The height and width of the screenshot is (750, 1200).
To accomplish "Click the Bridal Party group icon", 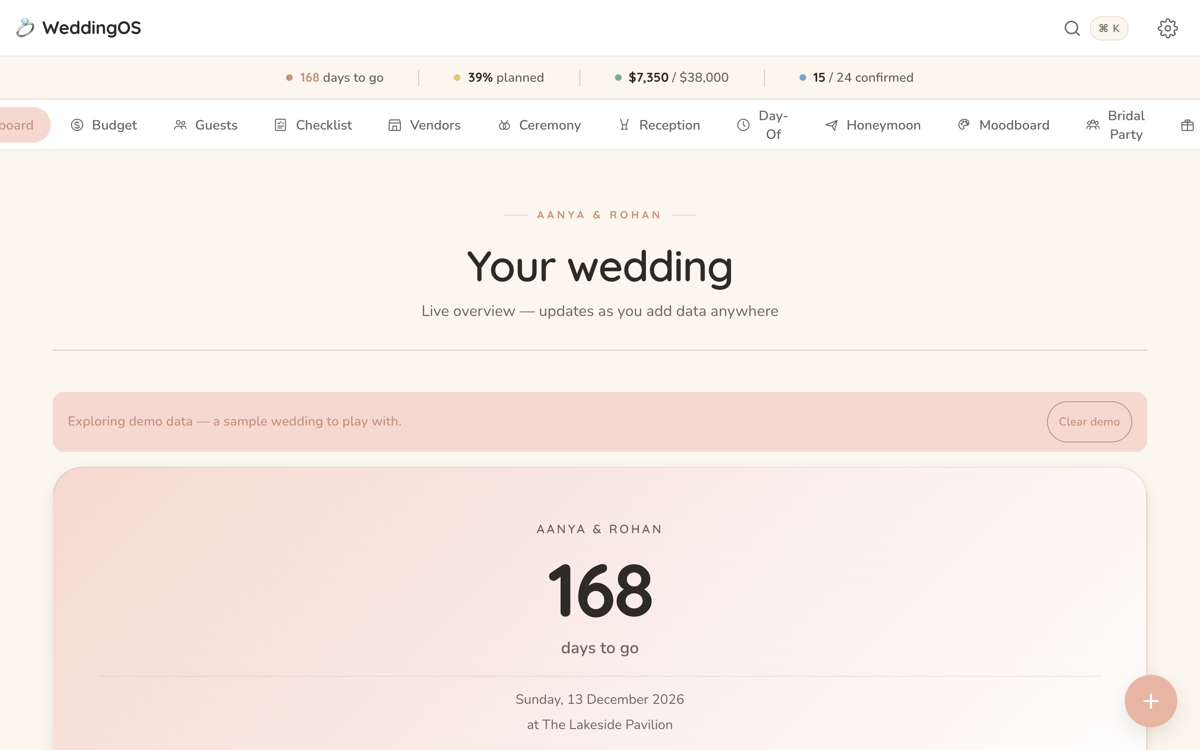I will pos(1093,125).
